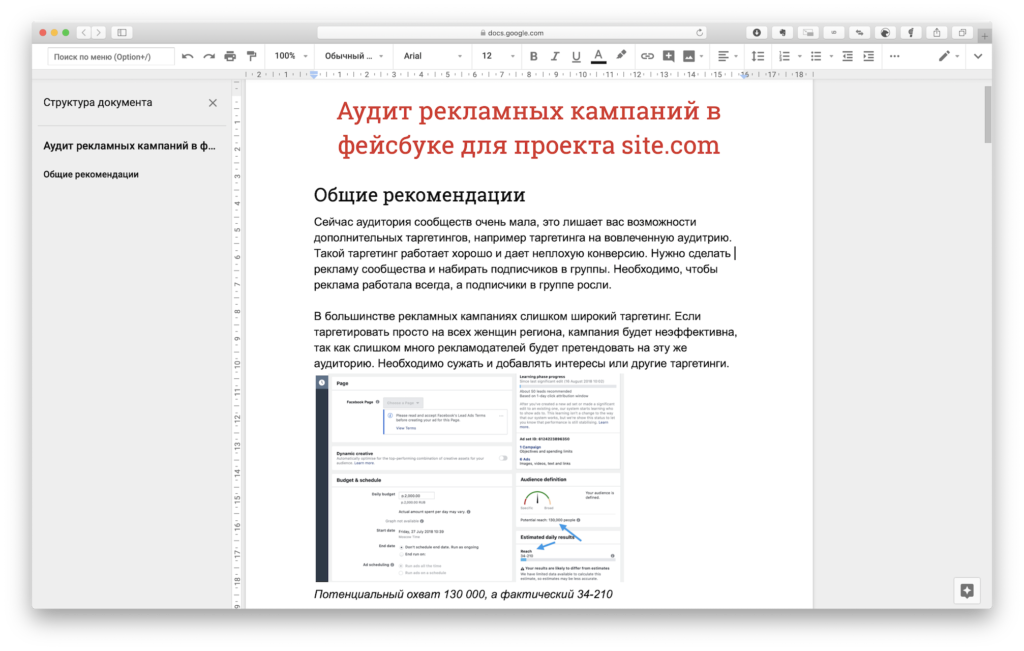Show Safari downloads
This screenshot has height=651, width=1024.
pyautogui.click(x=756, y=33)
